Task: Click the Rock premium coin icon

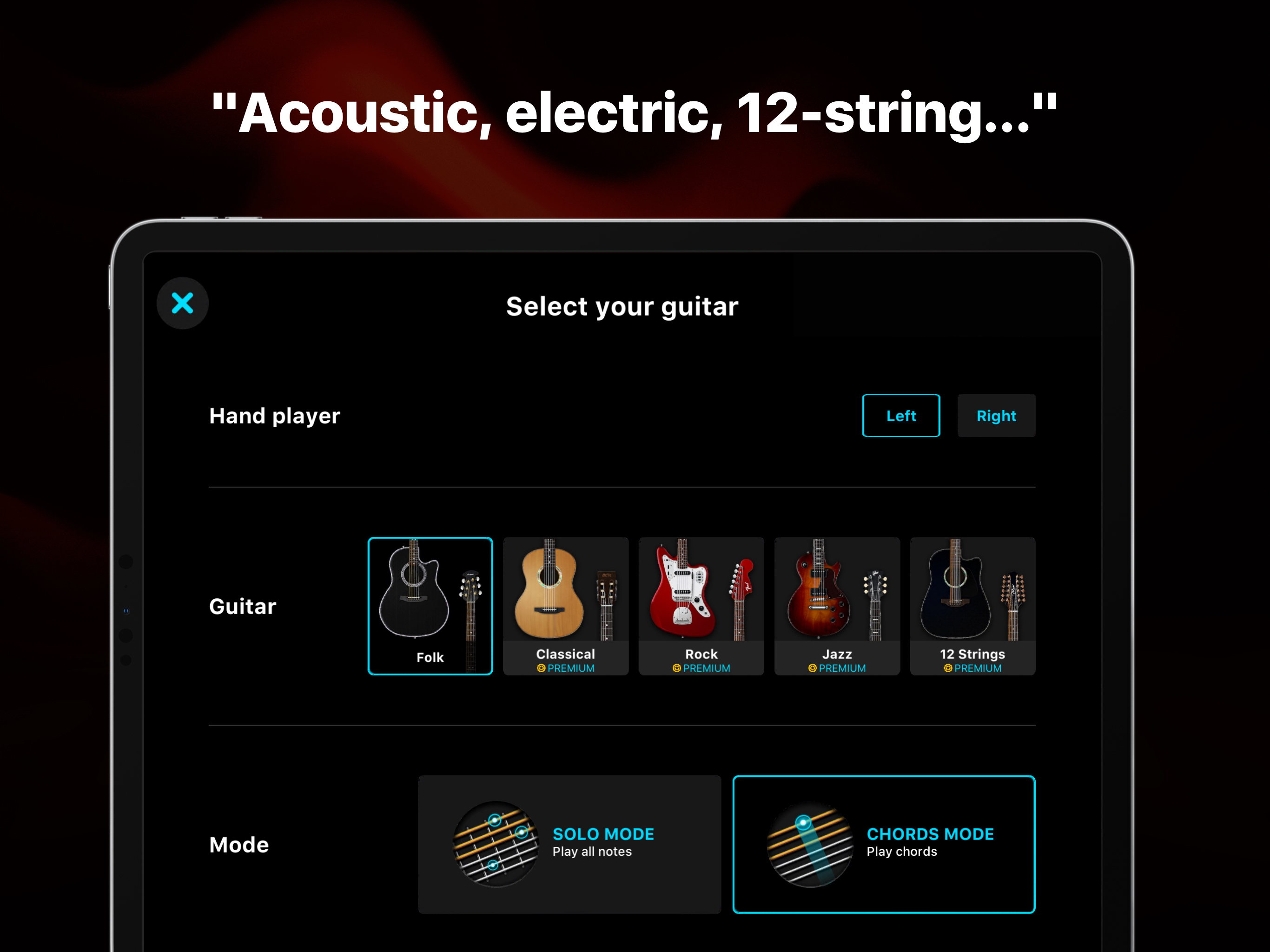Action: pos(676,668)
